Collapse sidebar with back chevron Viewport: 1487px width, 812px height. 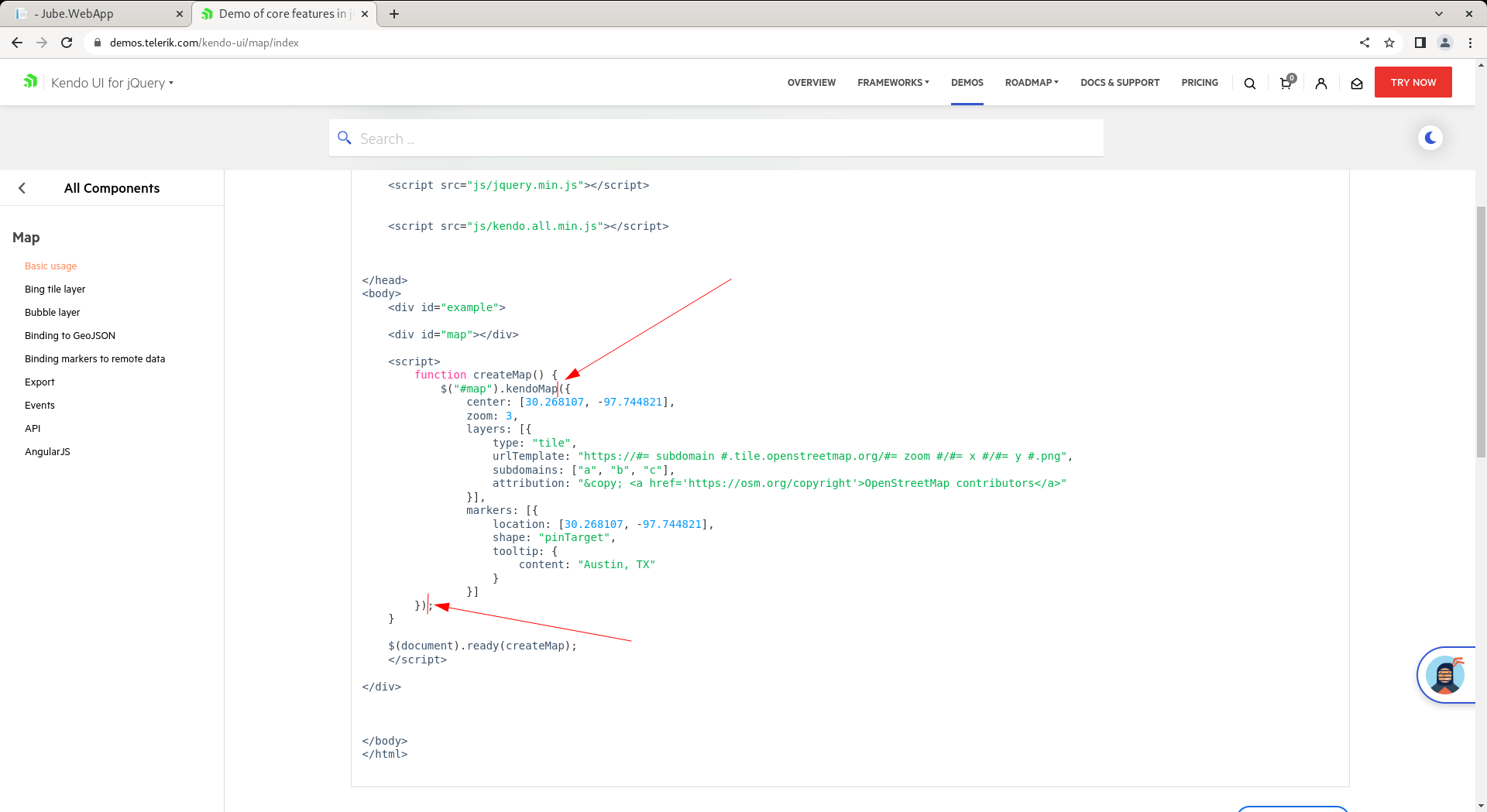point(22,188)
